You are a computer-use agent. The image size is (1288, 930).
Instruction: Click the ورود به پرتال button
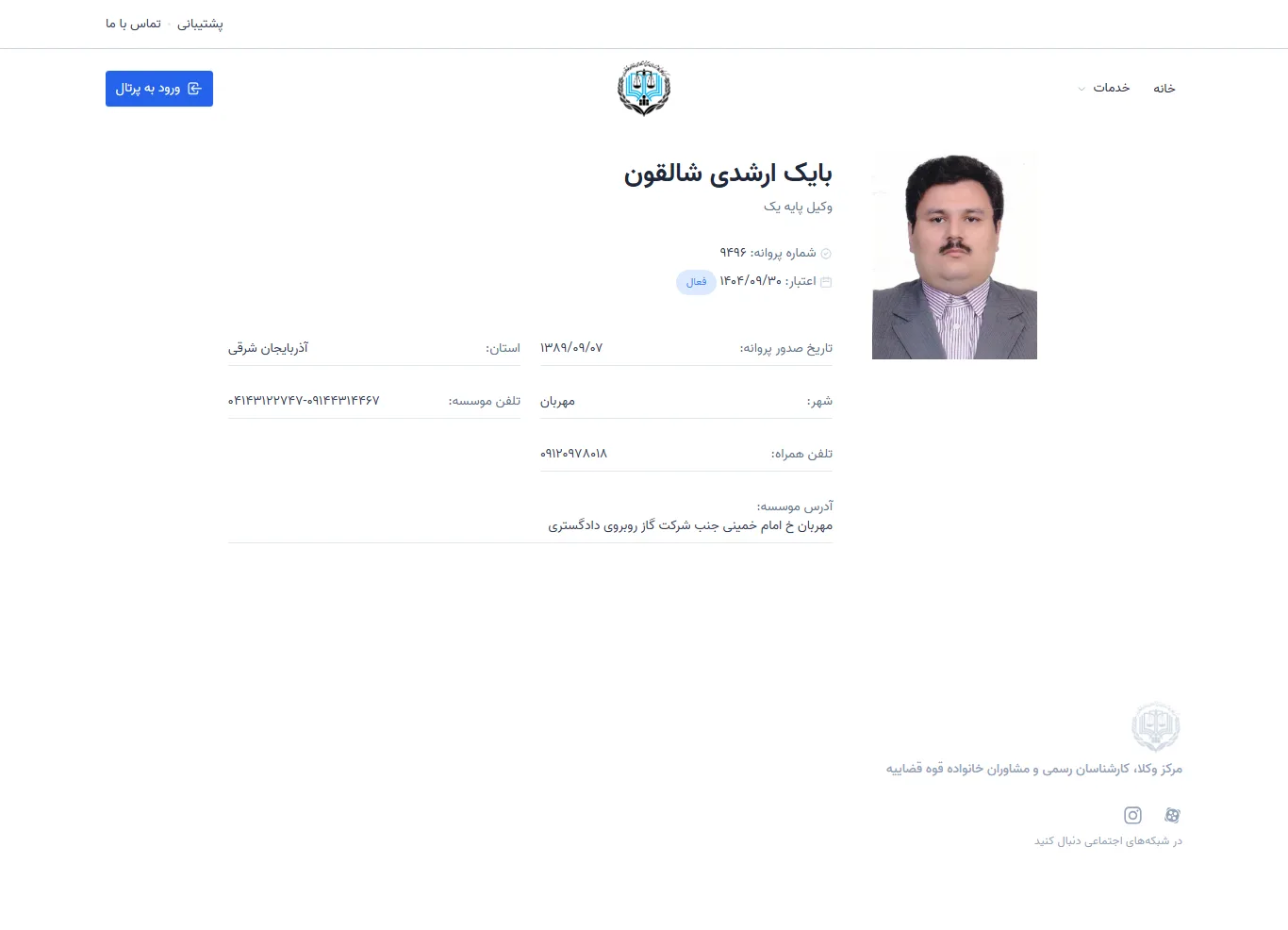(159, 89)
